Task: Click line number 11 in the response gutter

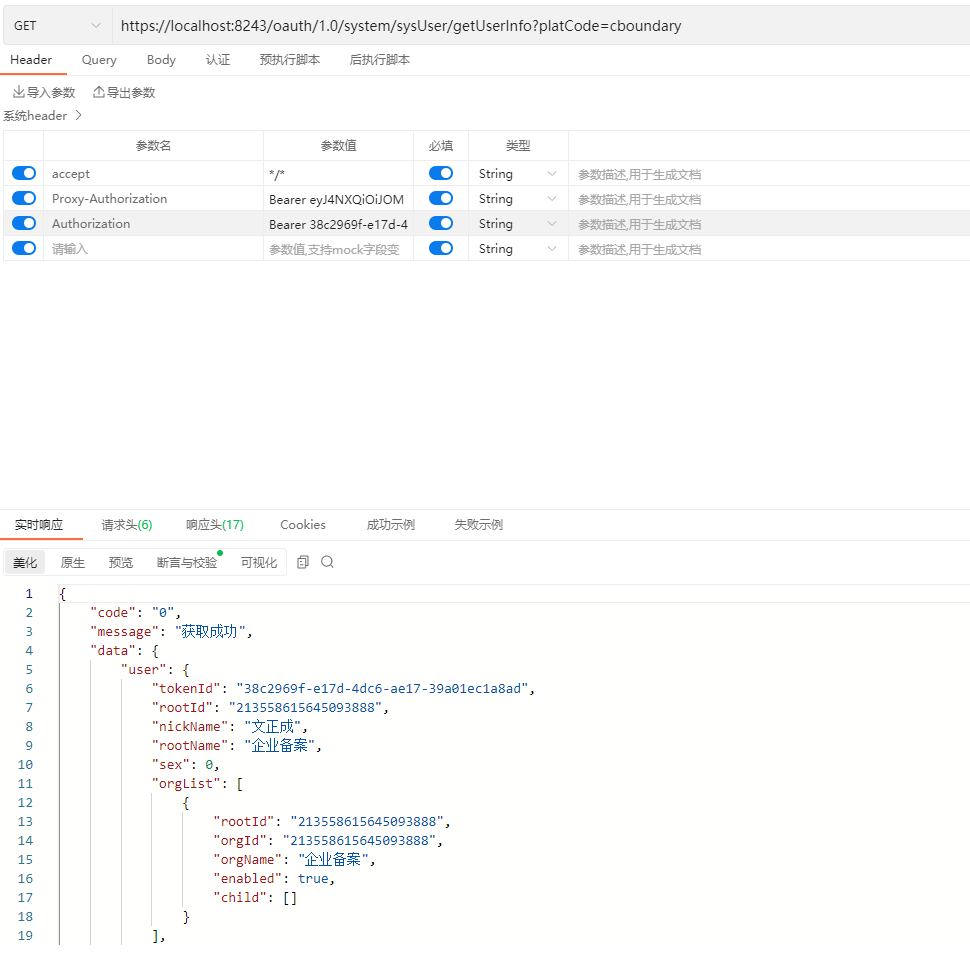Action: pos(25,784)
